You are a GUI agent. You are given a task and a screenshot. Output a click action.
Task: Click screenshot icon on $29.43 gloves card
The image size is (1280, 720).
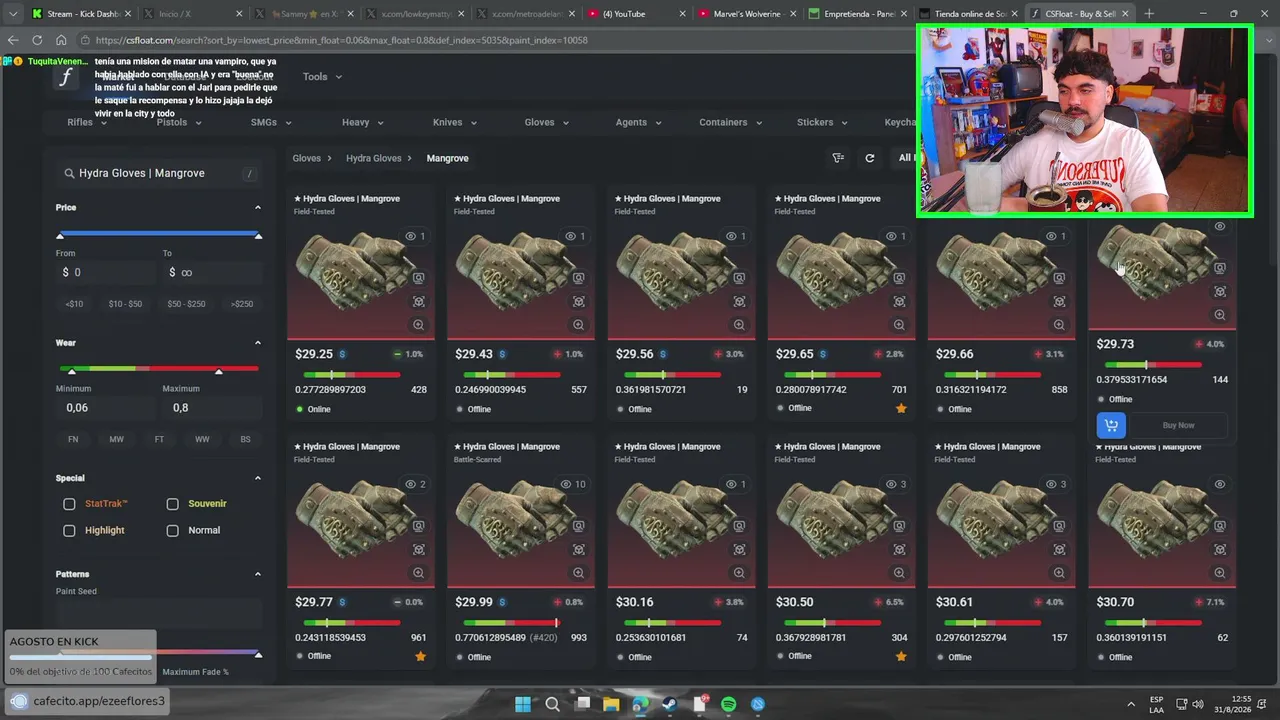[x=578, y=278]
